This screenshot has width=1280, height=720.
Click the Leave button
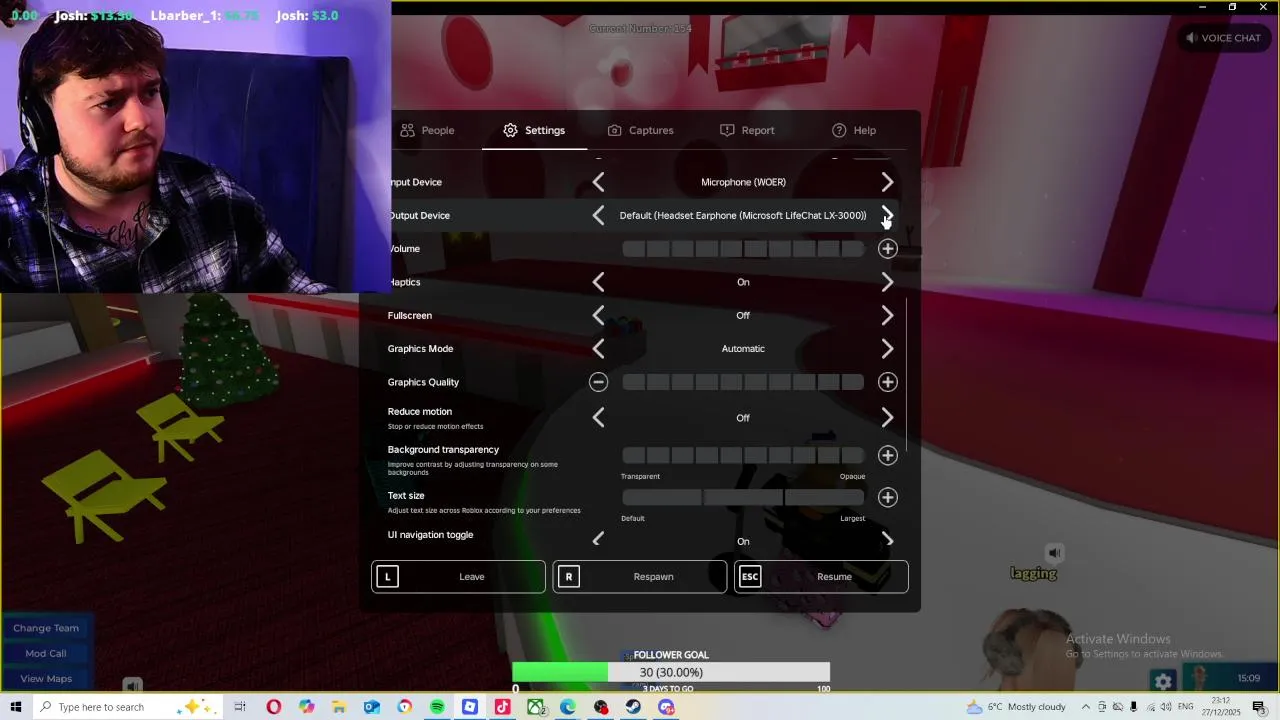click(458, 576)
